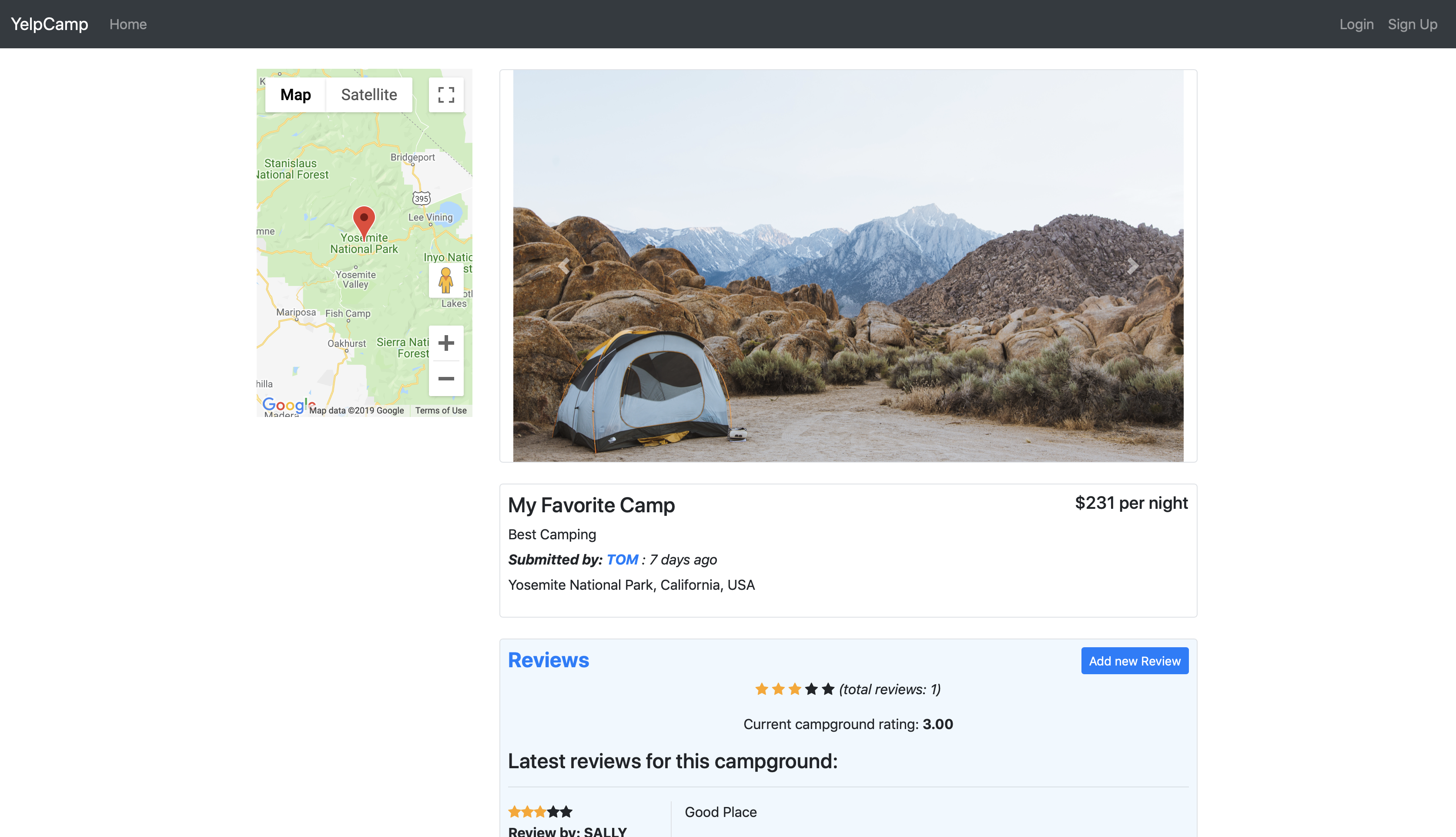The height and width of the screenshot is (837, 1456).
Task: Open the Home nav link
Action: tap(128, 24)
